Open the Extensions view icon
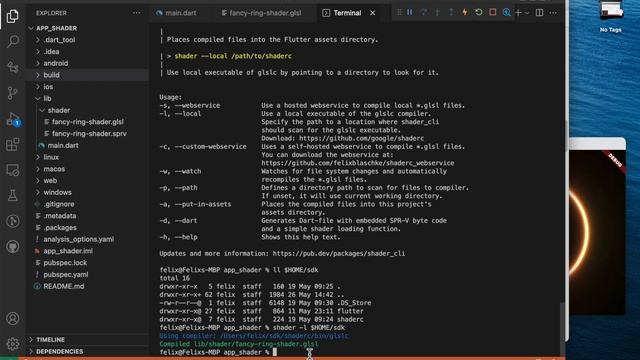 pos(13,144)
